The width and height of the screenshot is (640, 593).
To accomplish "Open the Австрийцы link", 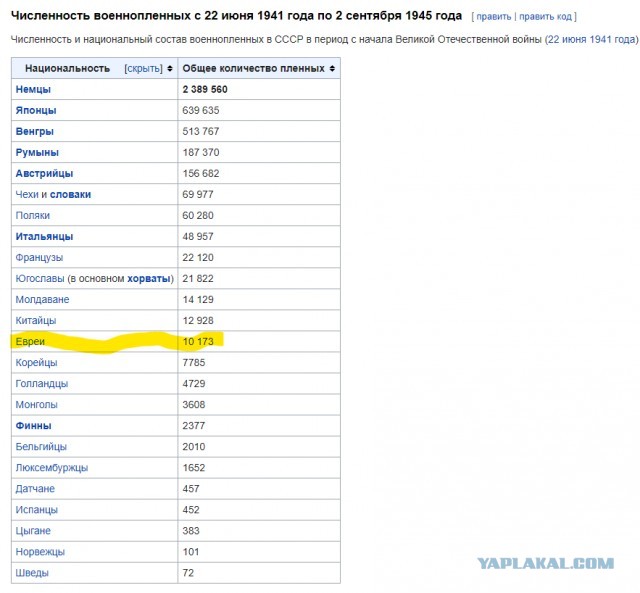I will [44, 173].
